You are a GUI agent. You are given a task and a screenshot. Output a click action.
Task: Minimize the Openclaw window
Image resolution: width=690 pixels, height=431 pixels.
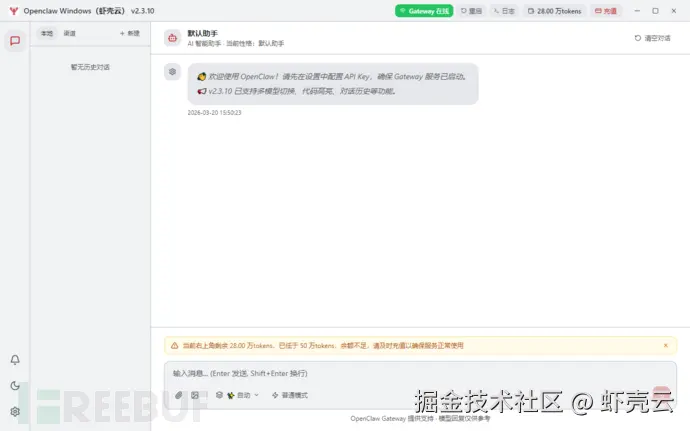pyautogui.click(x=637, y=11)
